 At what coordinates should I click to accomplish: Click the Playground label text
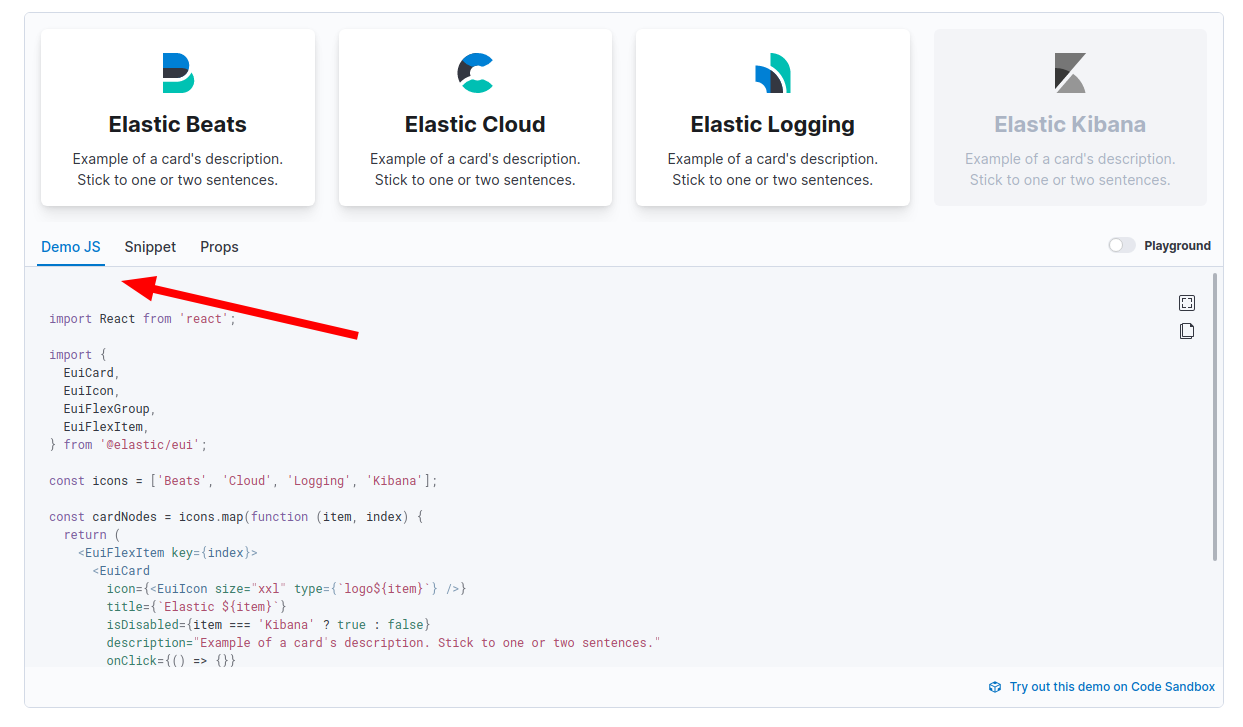point(1176,245)
